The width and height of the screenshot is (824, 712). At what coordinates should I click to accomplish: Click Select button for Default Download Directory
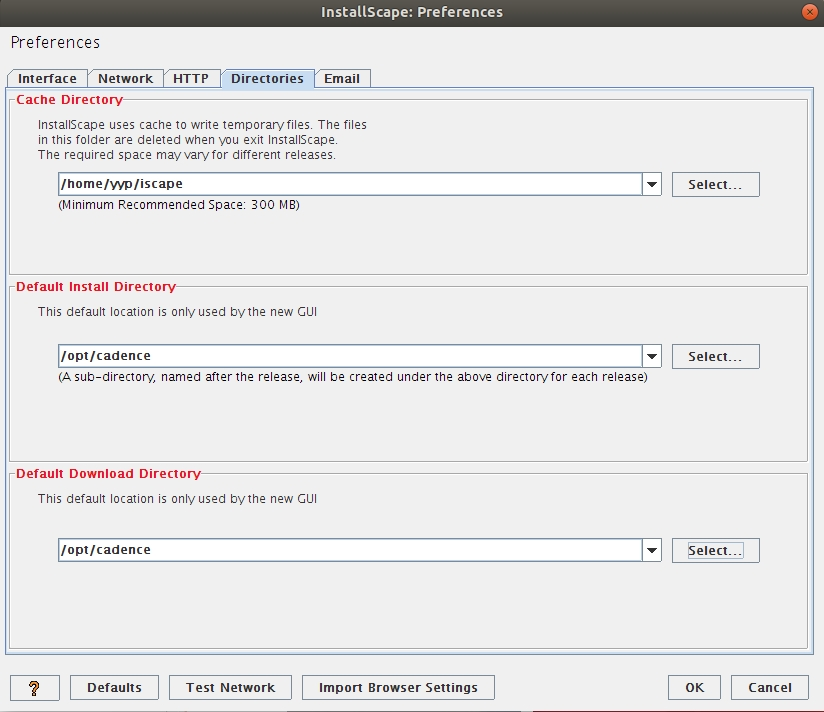(715, 550)
